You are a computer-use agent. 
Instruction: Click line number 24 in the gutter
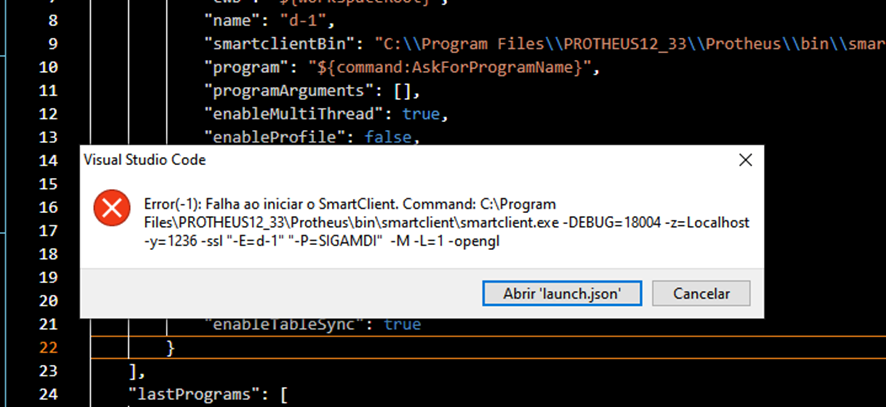49,393
